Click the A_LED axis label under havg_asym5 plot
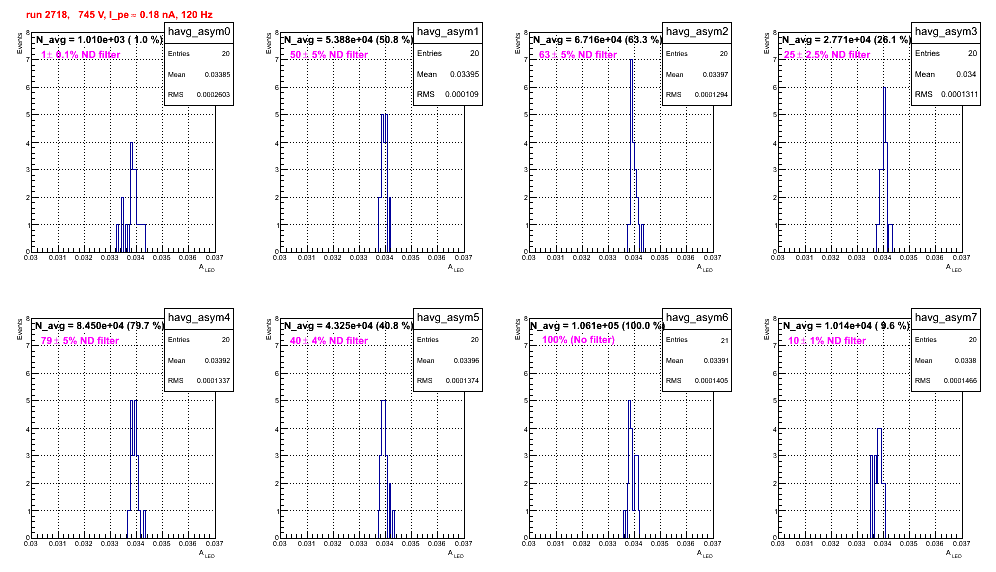996x572 pixels. [x=456, y=554]
